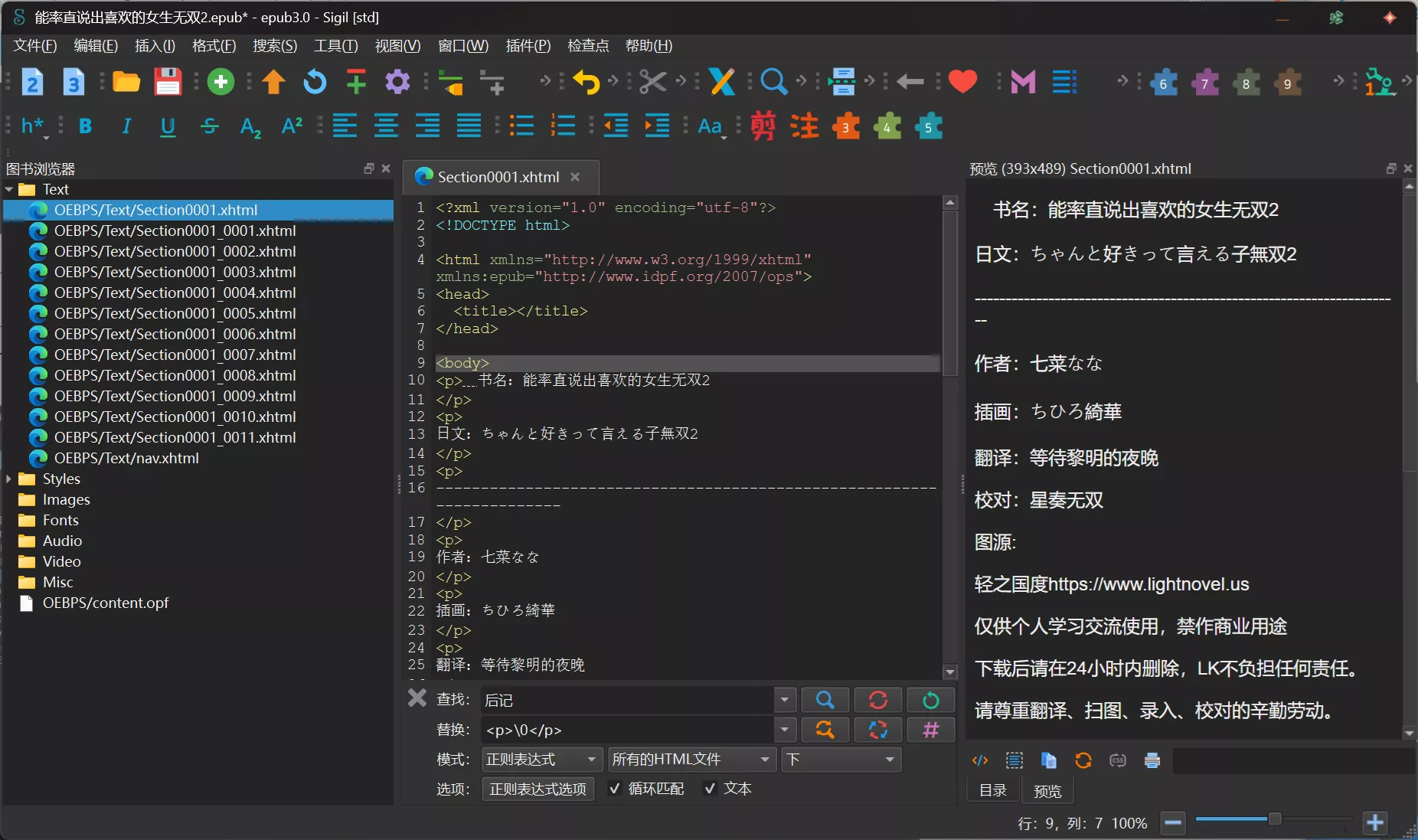Click the scissors Cut icon
Screen dimensions: 1418x840
(652, 82)
